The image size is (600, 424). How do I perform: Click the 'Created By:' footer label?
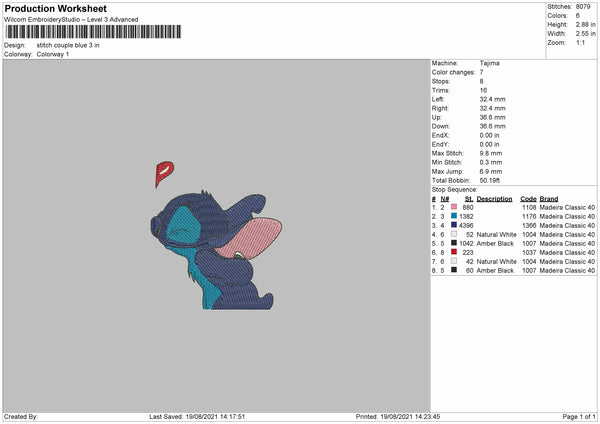21,417
